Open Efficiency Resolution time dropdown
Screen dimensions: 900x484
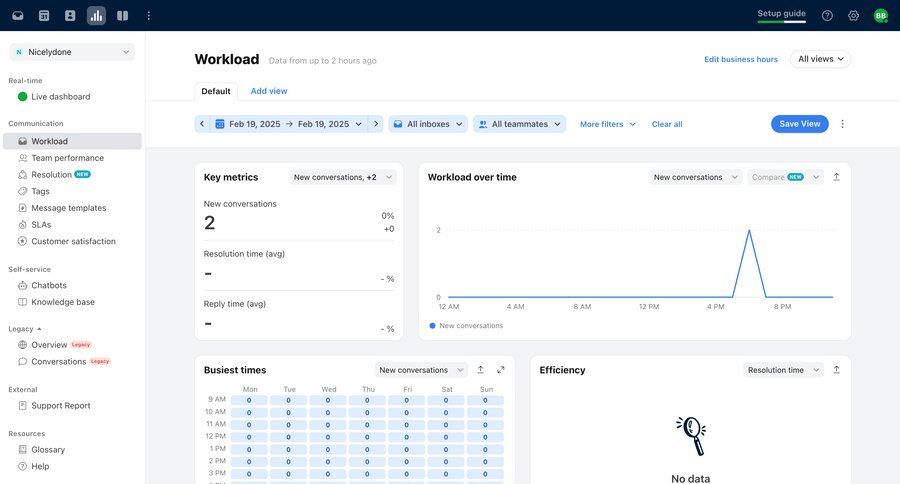(783, 370)
